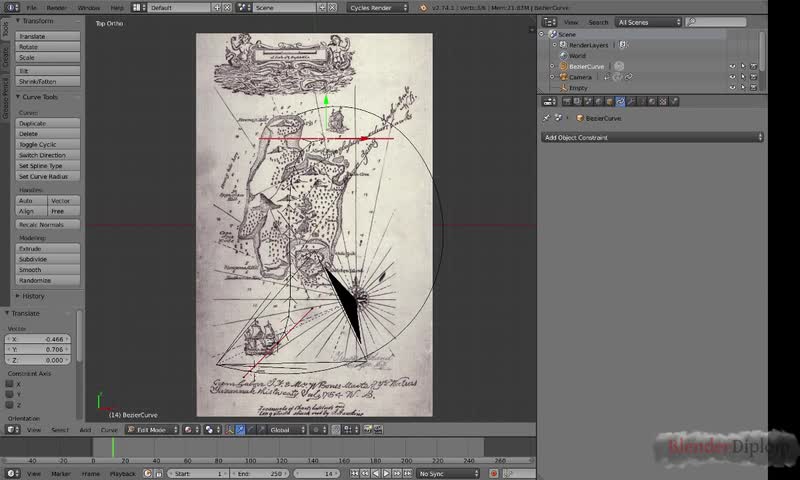
Task: Open the Help menu
Action: (x=117, y=8)
